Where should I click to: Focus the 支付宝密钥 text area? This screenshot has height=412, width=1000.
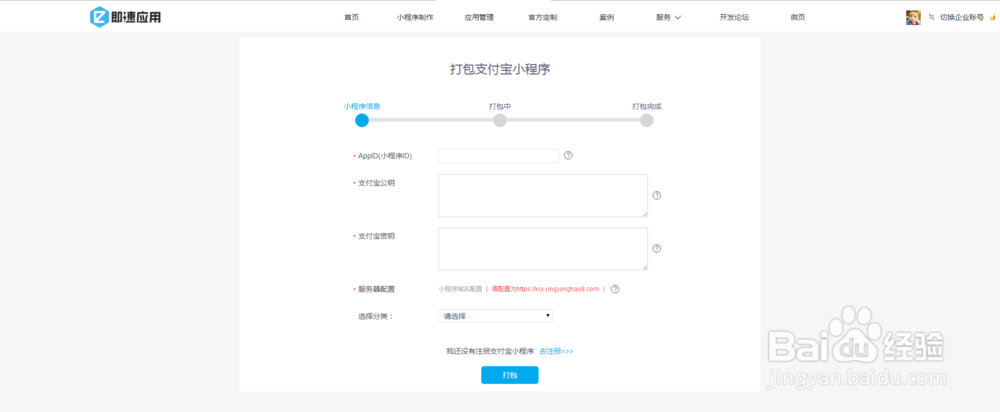click(x=543, y=249)
